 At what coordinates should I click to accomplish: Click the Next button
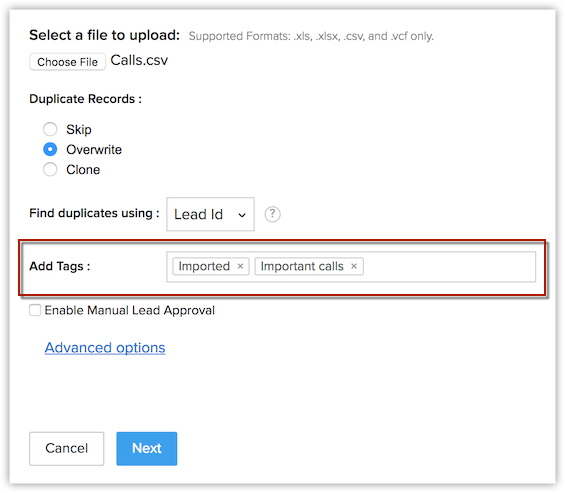click(147, 448)
